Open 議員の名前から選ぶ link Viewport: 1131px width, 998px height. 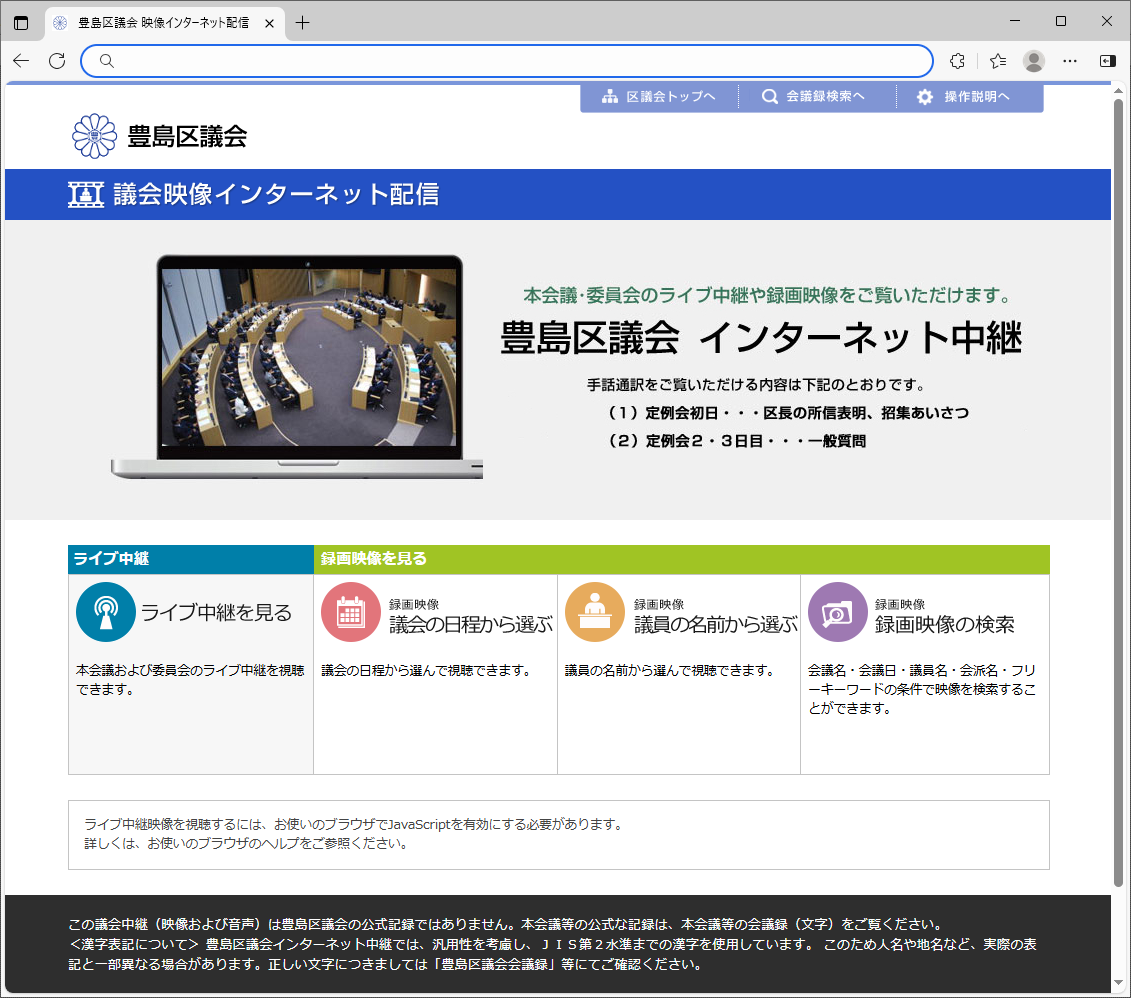(x=715, y=625)
